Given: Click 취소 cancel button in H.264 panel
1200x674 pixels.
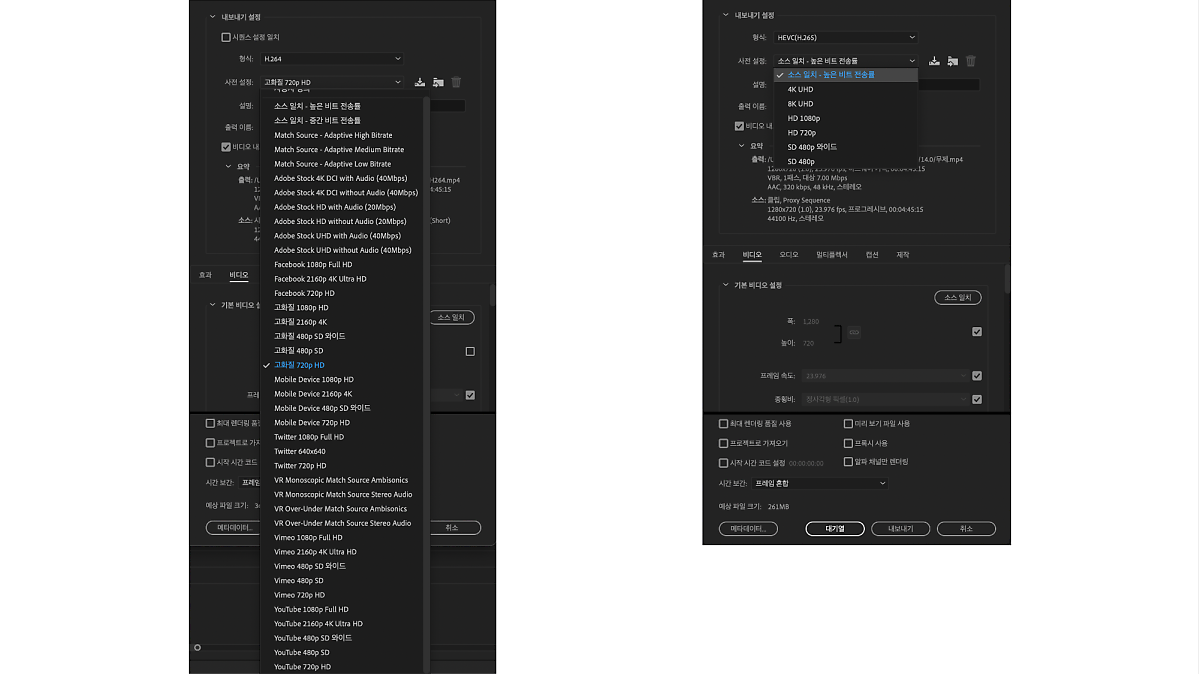Looking at the screenshot, I should [452, 527].
